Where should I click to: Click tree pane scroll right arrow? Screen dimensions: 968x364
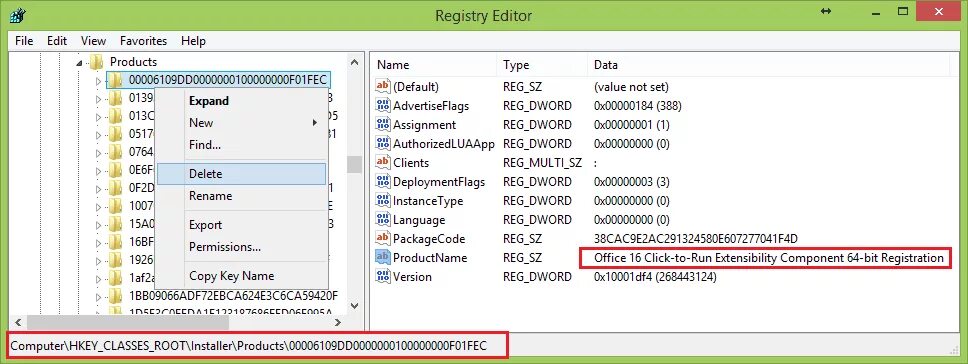point(338,322)
